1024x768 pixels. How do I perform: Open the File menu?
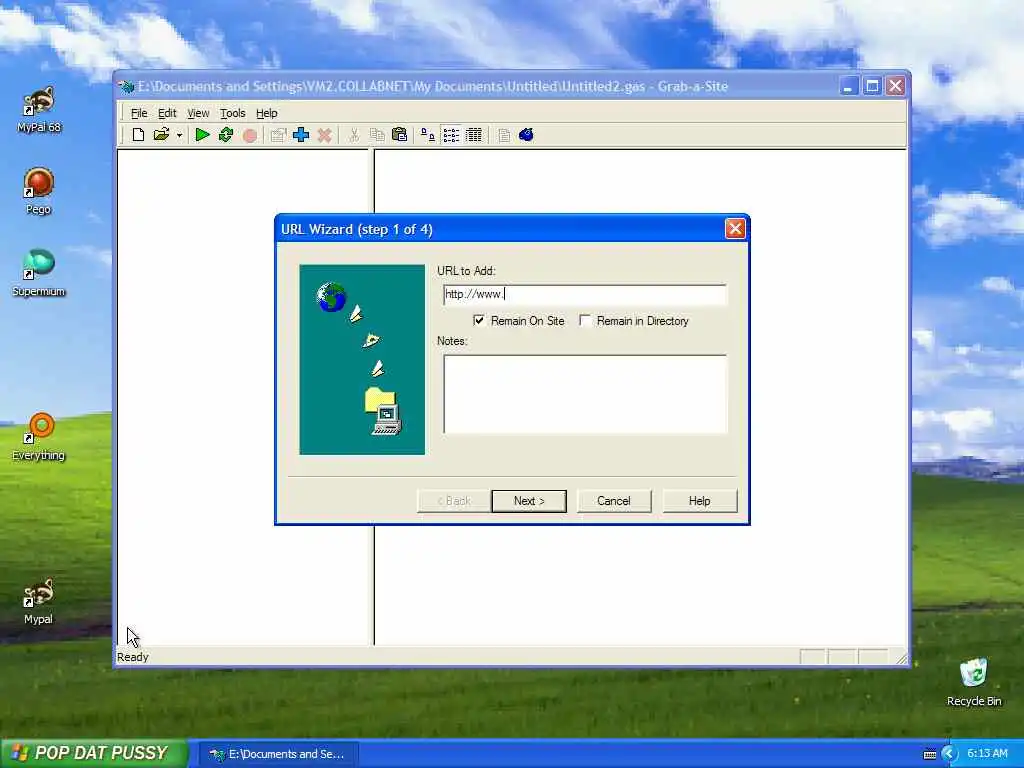[138, 113]
